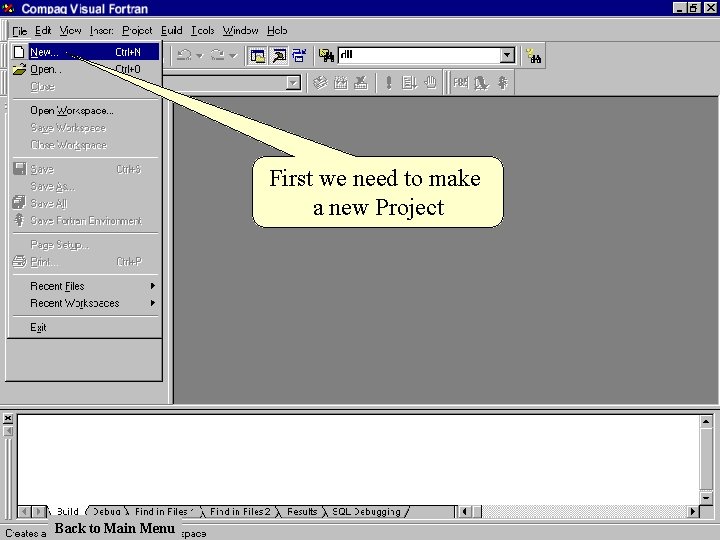Click the Find text box containing dll
Viewport: 720px width, 540px height.
pos(419,56)
